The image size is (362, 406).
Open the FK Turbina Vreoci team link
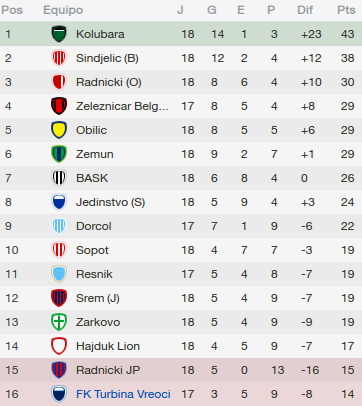click(x=123, y=394)
